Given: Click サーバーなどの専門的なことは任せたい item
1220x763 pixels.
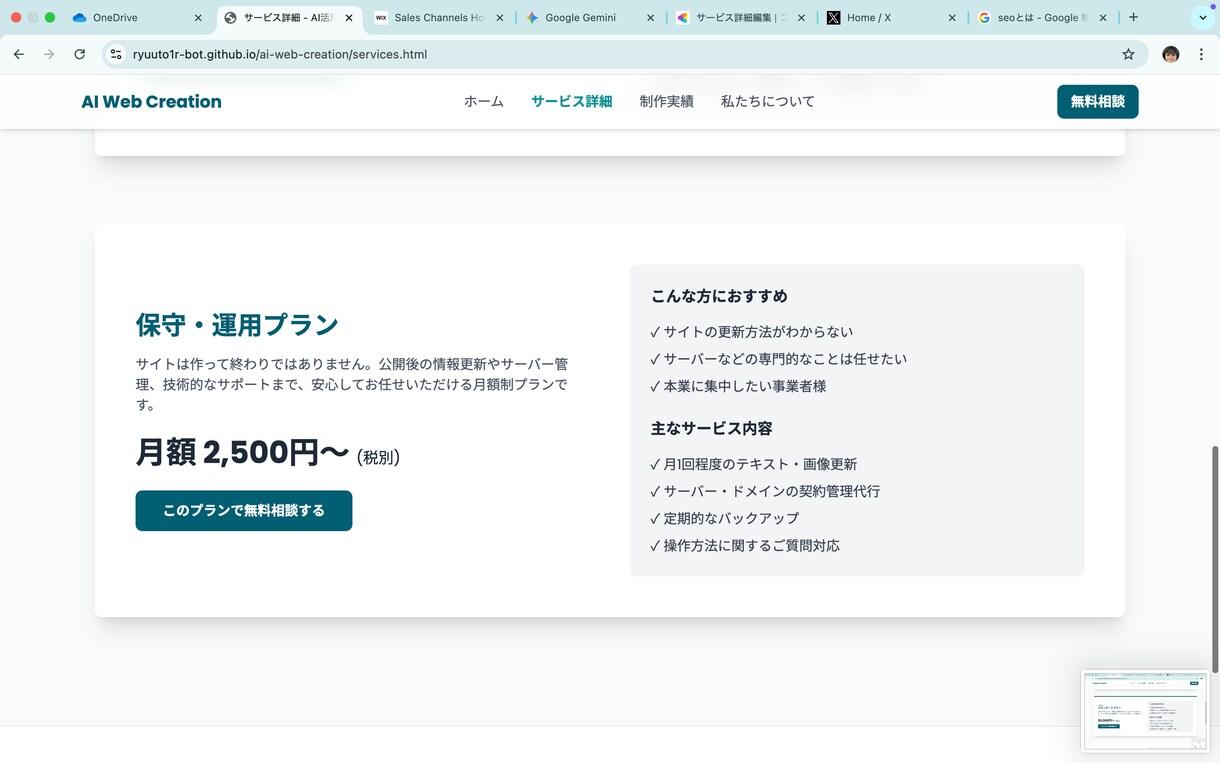Looking at the screenshot, I should 778,358.
